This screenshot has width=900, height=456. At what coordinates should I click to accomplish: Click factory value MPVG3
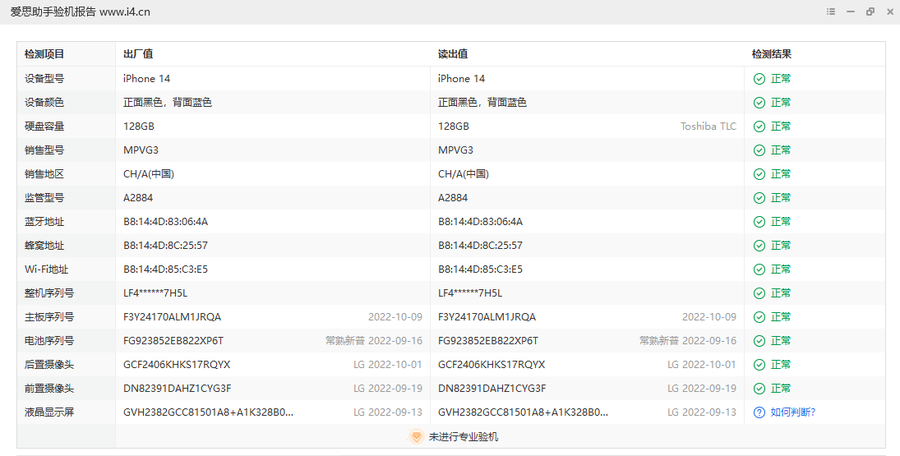pyautogui.click(x=141, y=150)
